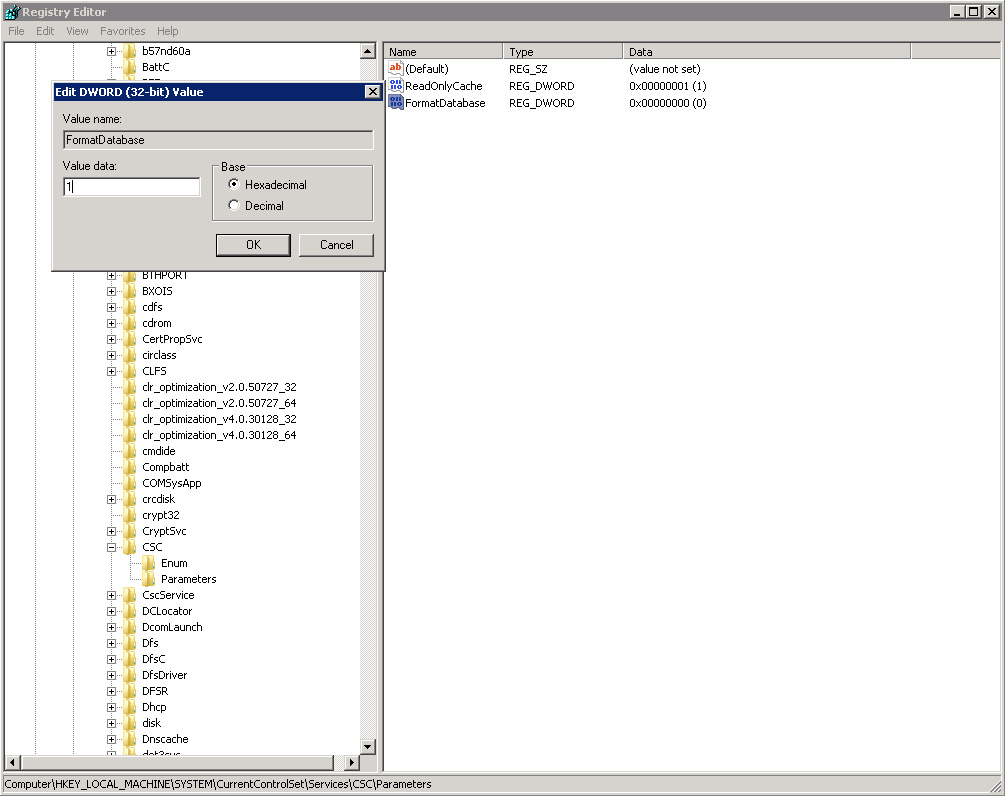1005x796 pixels.
Task: Select the disk tree item
Action: click(151, 724)
